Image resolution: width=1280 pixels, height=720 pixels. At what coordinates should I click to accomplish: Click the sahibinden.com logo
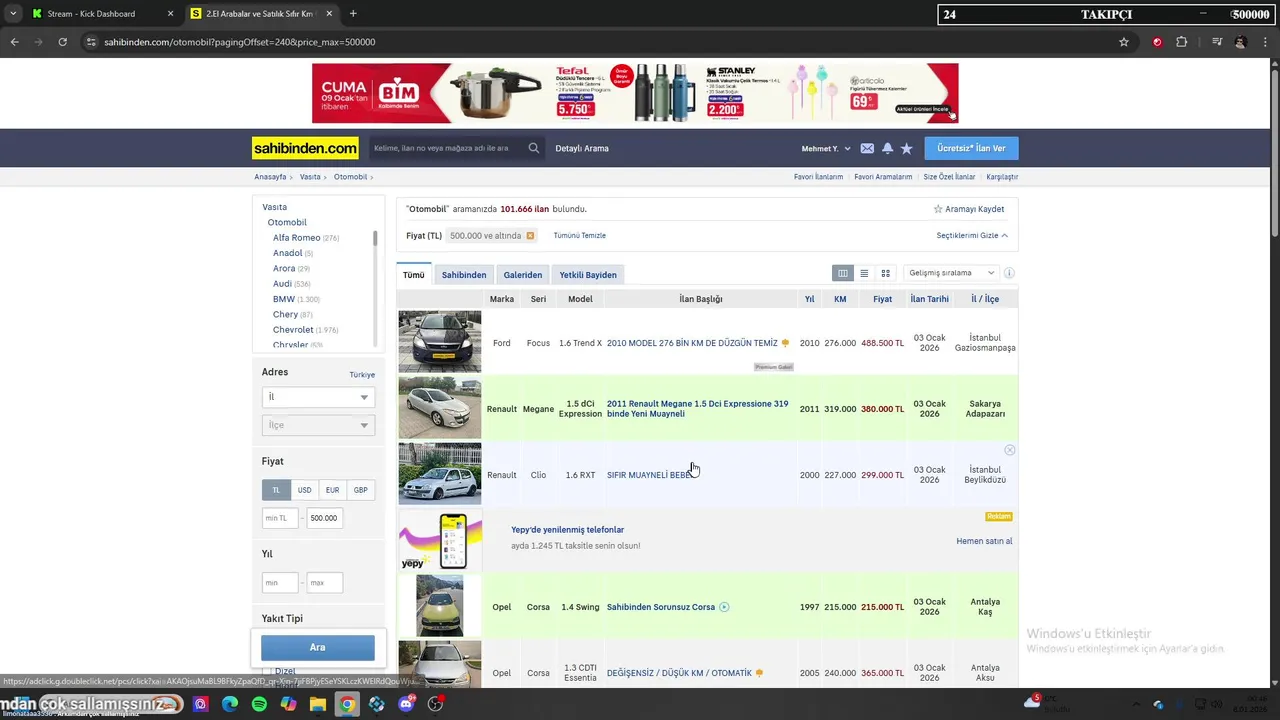pos(305,148)
